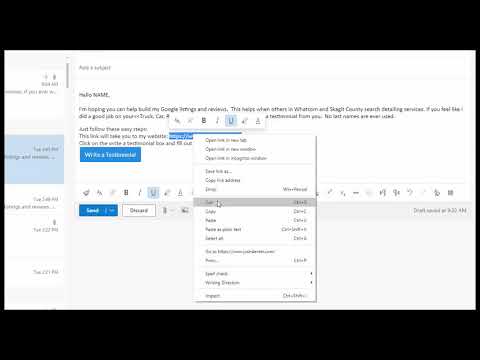This screenshot has height=360, width=480.
Task: Toggle Bold in the bottom formatting toolbar
Action: click(x=126, y=193)
